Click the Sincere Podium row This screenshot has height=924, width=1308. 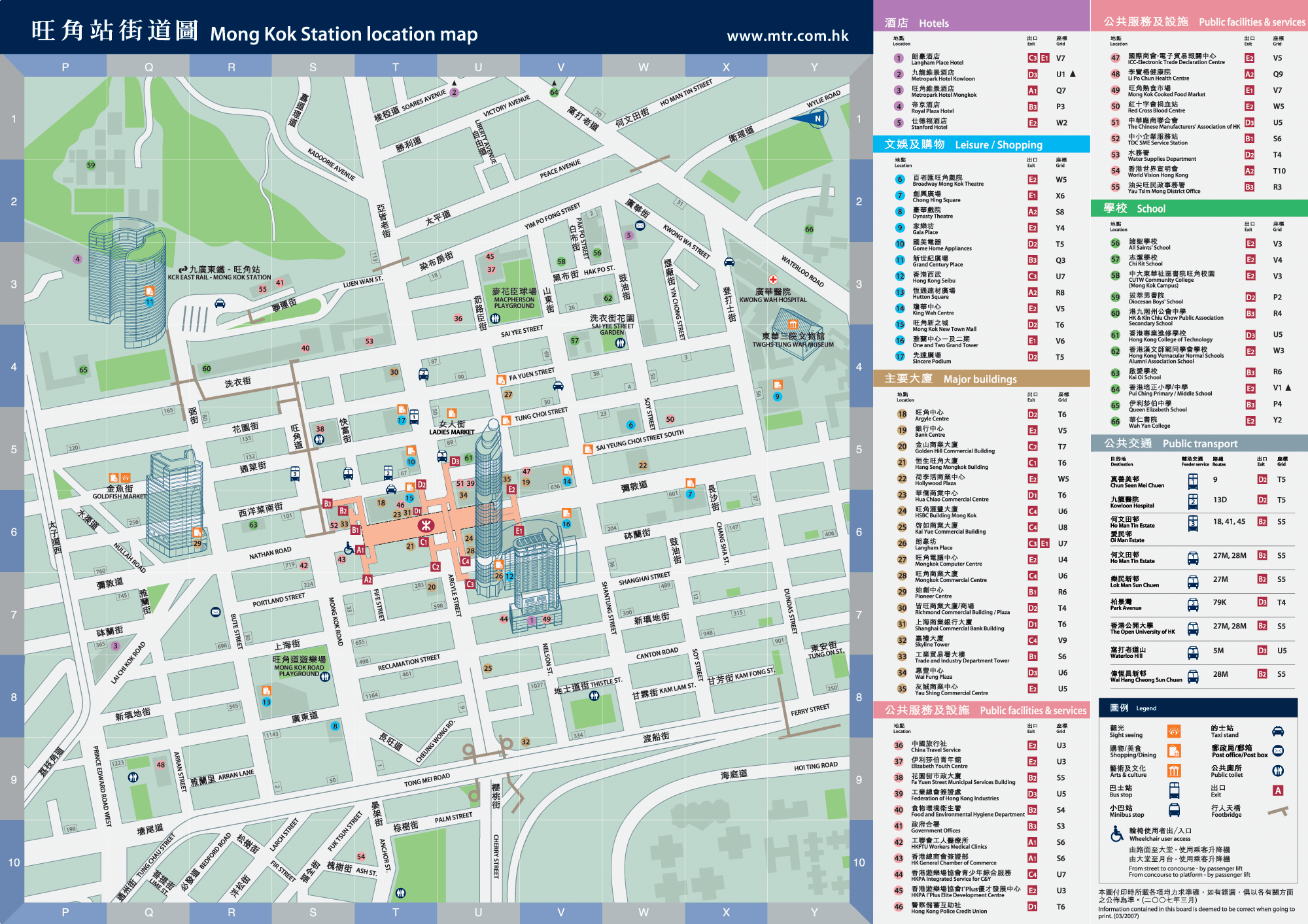[x=982, y=358]
